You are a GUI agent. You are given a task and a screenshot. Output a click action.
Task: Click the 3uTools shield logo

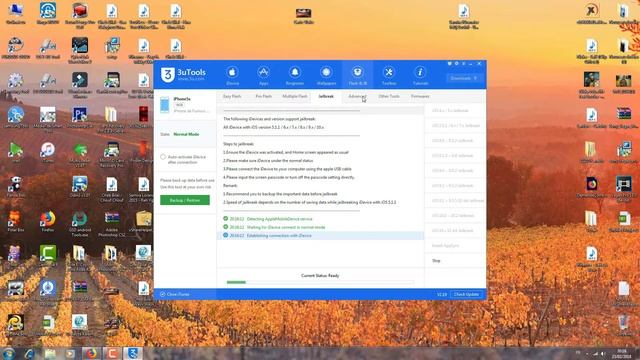click(x=167, y=75)
